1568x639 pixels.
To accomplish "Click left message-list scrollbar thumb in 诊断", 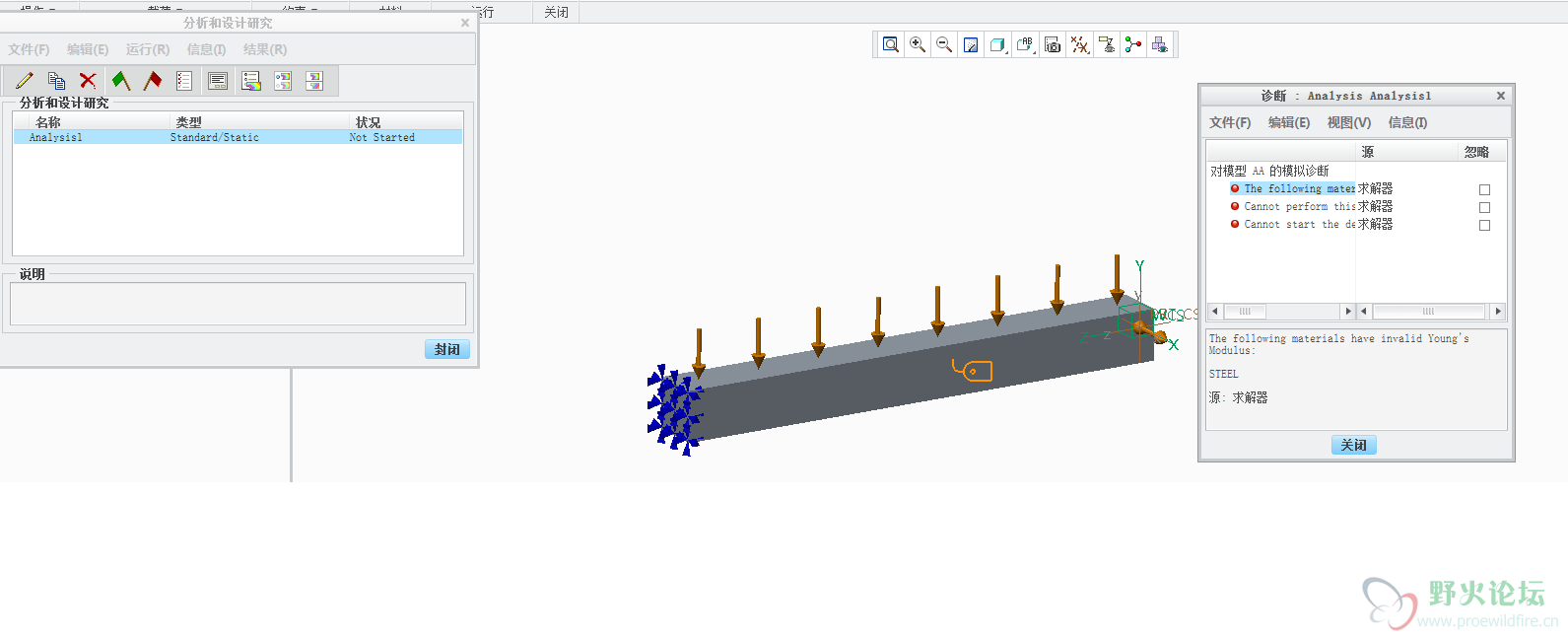I will [x=1245, y=311].
